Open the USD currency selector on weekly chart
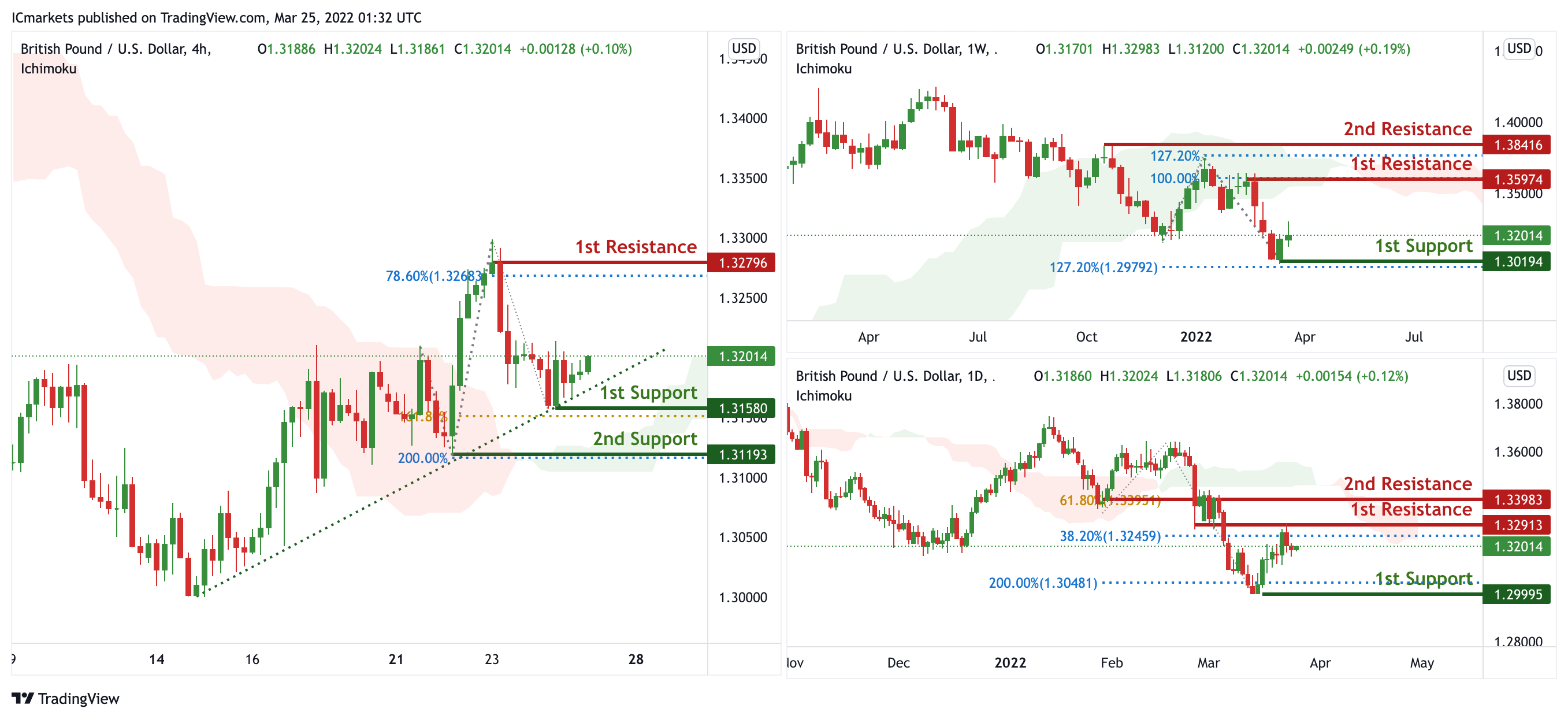1568x719 pixels. (x=1519, y=48)
